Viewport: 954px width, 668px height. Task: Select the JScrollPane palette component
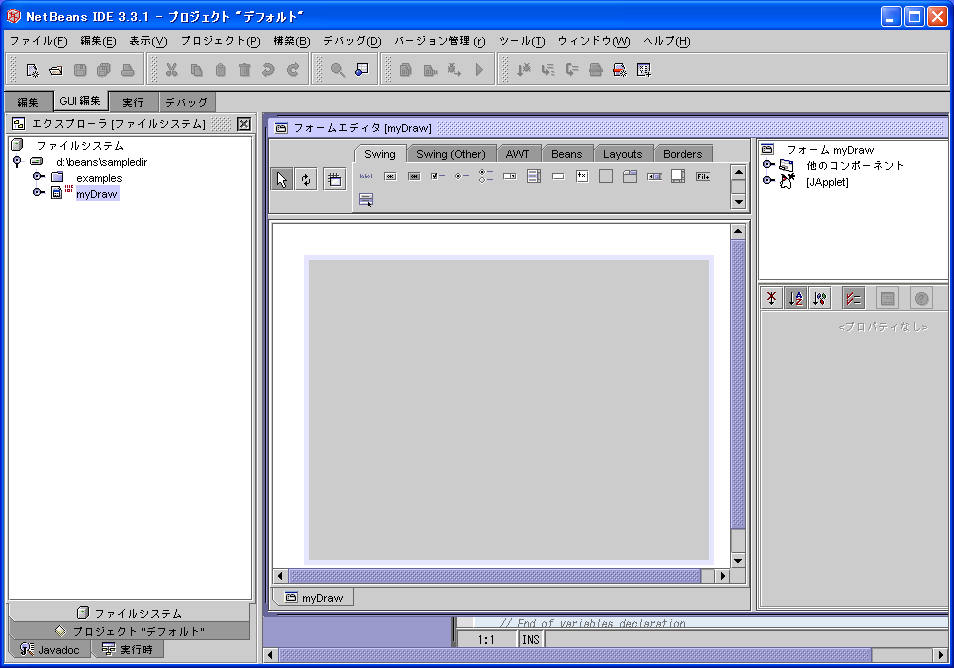678,176
